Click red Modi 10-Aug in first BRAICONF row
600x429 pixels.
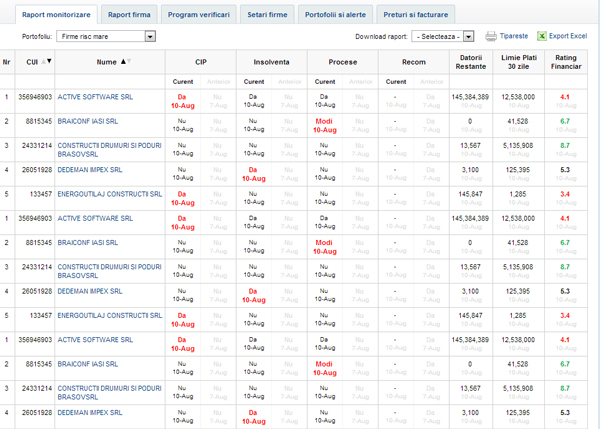(324, 126)
